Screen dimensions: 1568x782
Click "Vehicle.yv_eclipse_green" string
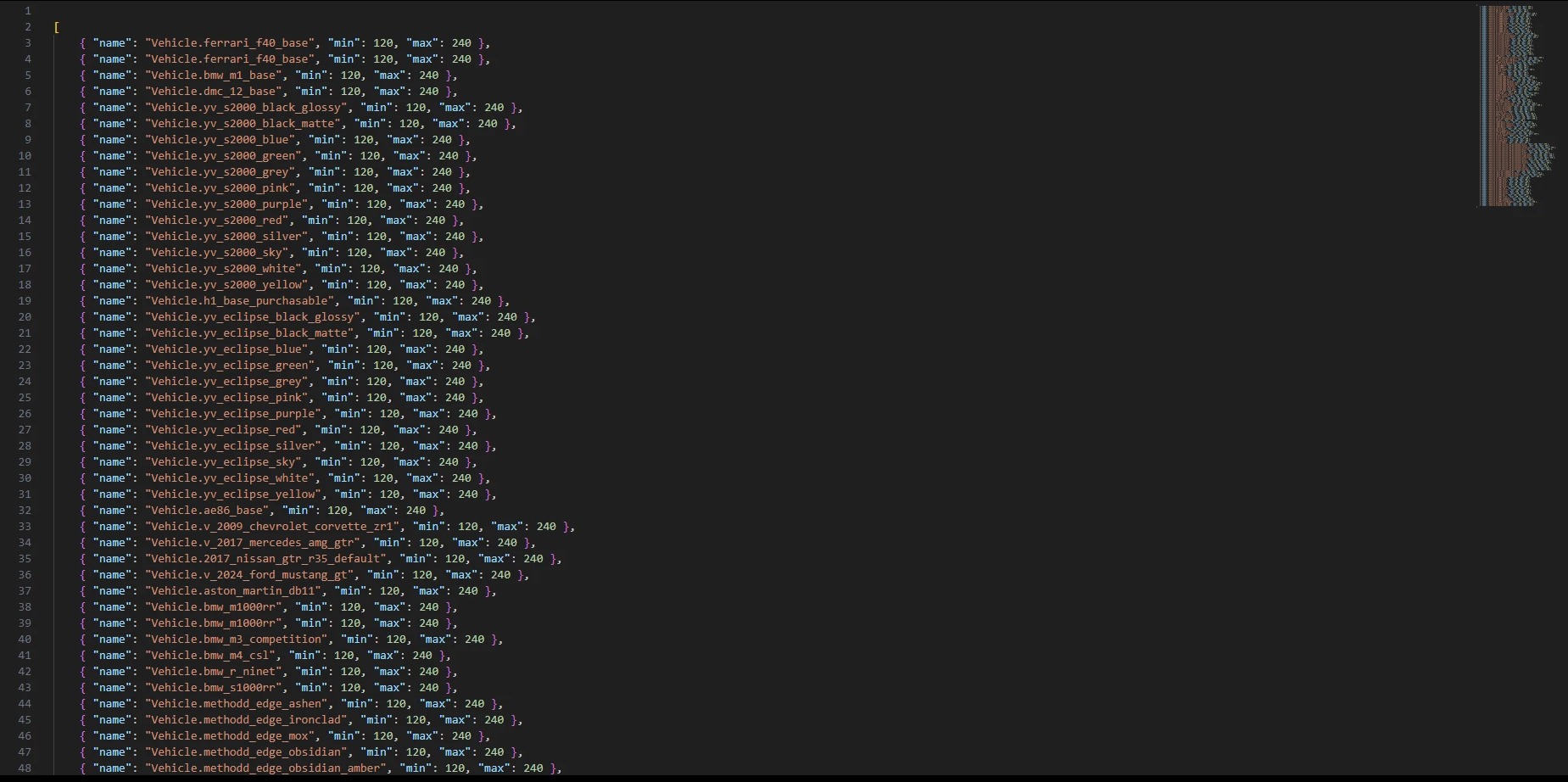(231, 366)
